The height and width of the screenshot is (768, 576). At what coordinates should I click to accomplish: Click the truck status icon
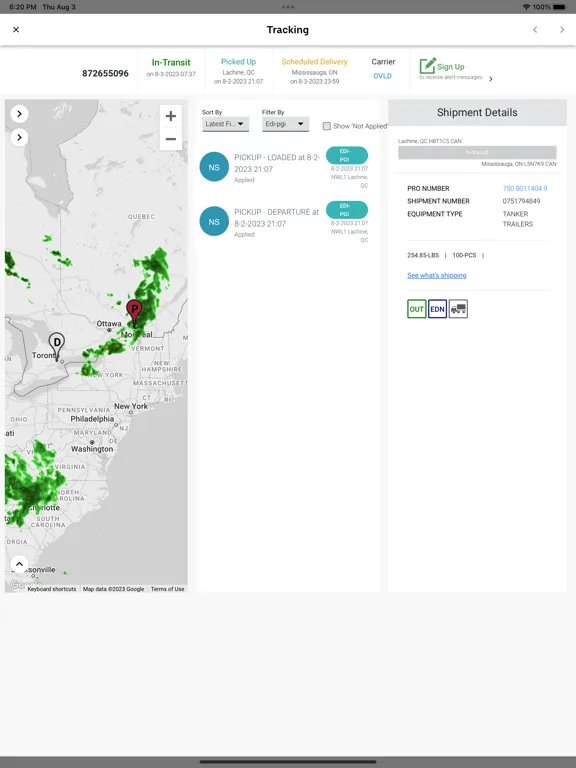coord(458,309)
